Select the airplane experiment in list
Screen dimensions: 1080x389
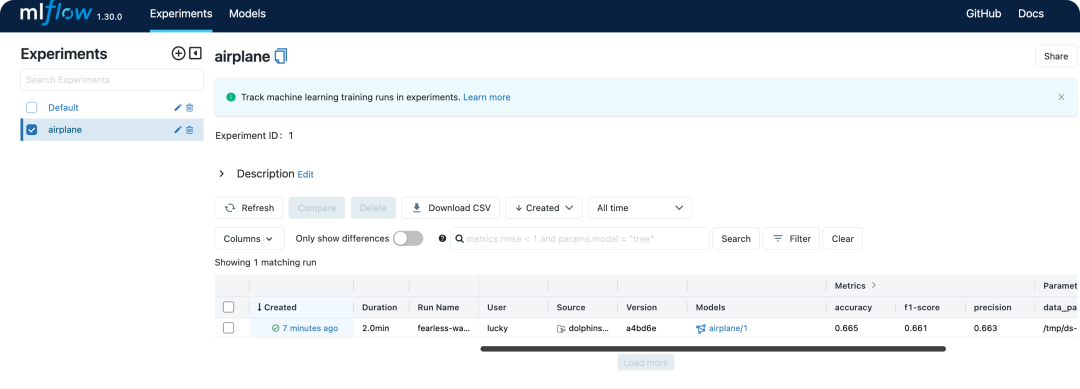pos(65,130)
